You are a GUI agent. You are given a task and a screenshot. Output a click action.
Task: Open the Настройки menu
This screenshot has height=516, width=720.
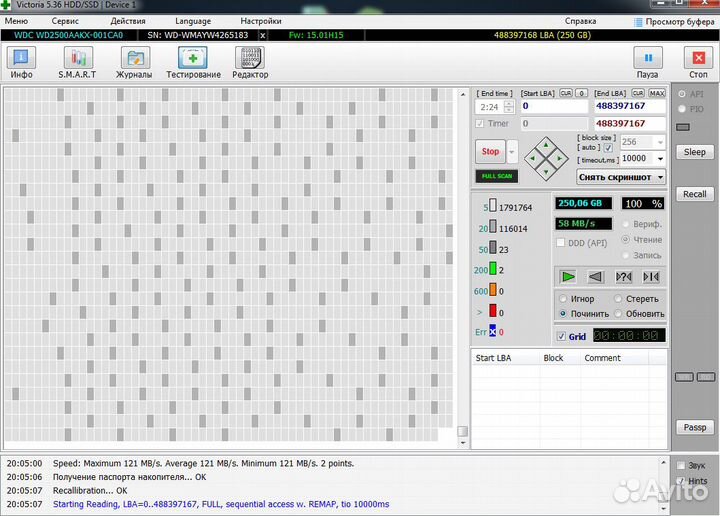pos(261,20)
